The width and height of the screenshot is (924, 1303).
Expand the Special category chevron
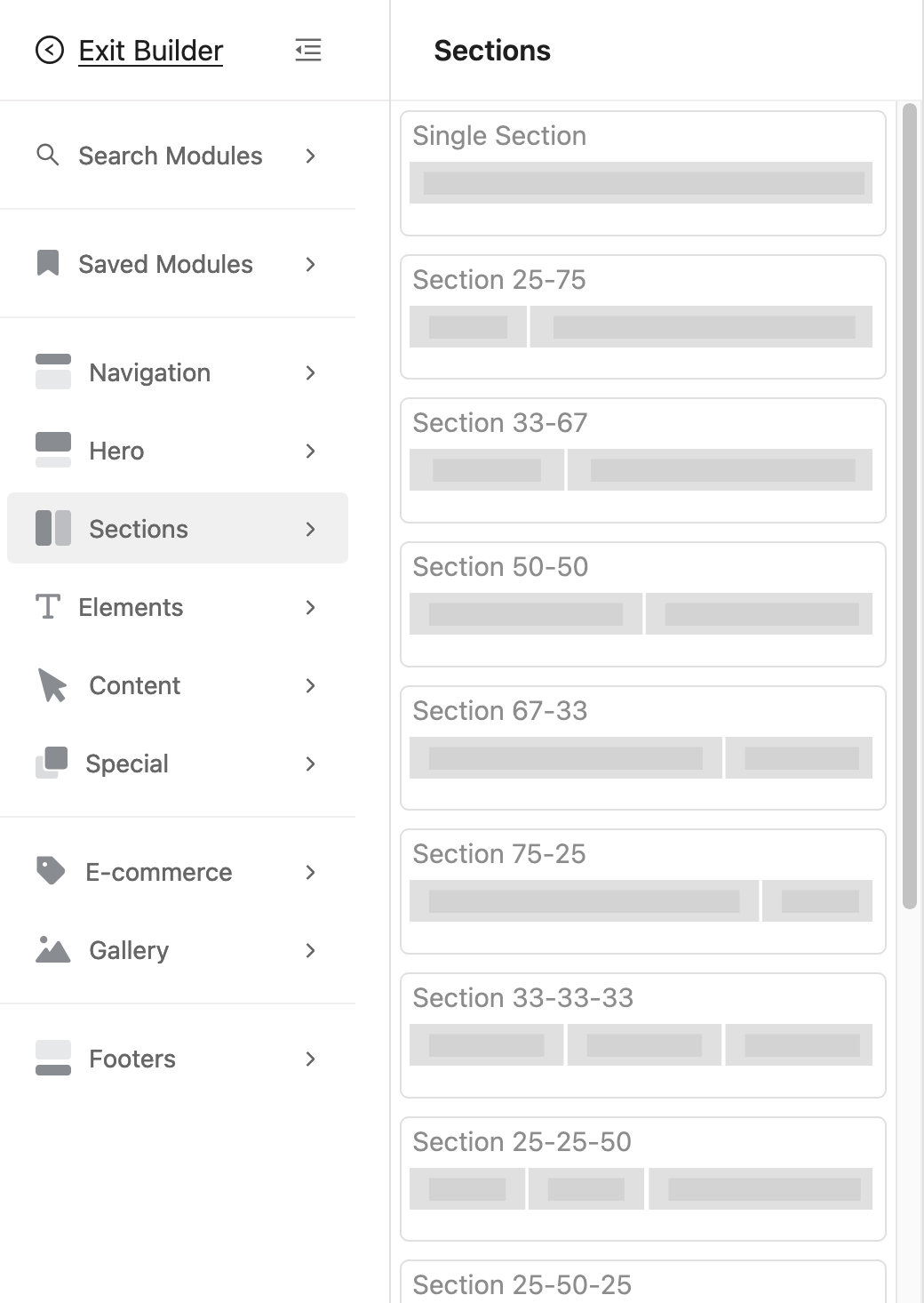tap(310, 763)
